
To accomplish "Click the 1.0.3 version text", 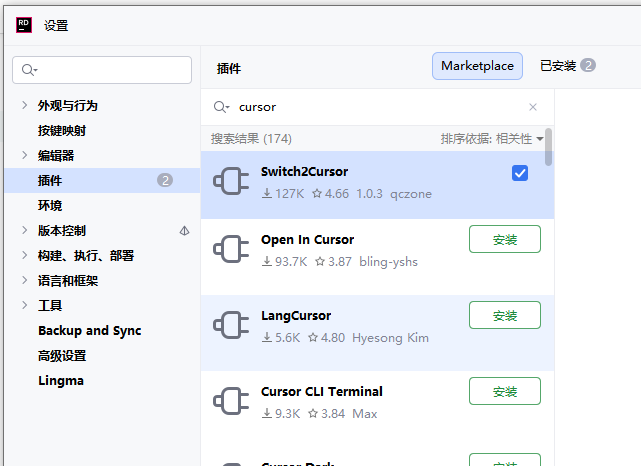I will click(x=369, y=194).
